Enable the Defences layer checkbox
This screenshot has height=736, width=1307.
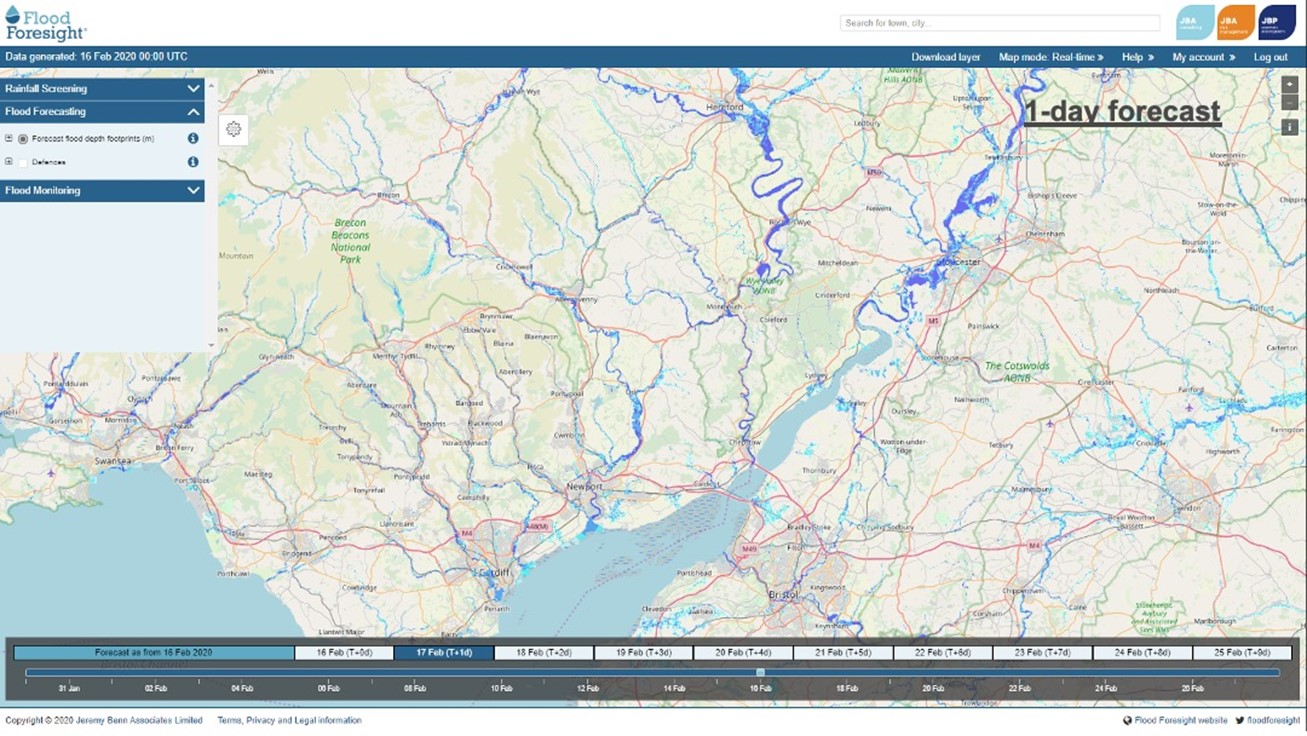tap(23, 162)
